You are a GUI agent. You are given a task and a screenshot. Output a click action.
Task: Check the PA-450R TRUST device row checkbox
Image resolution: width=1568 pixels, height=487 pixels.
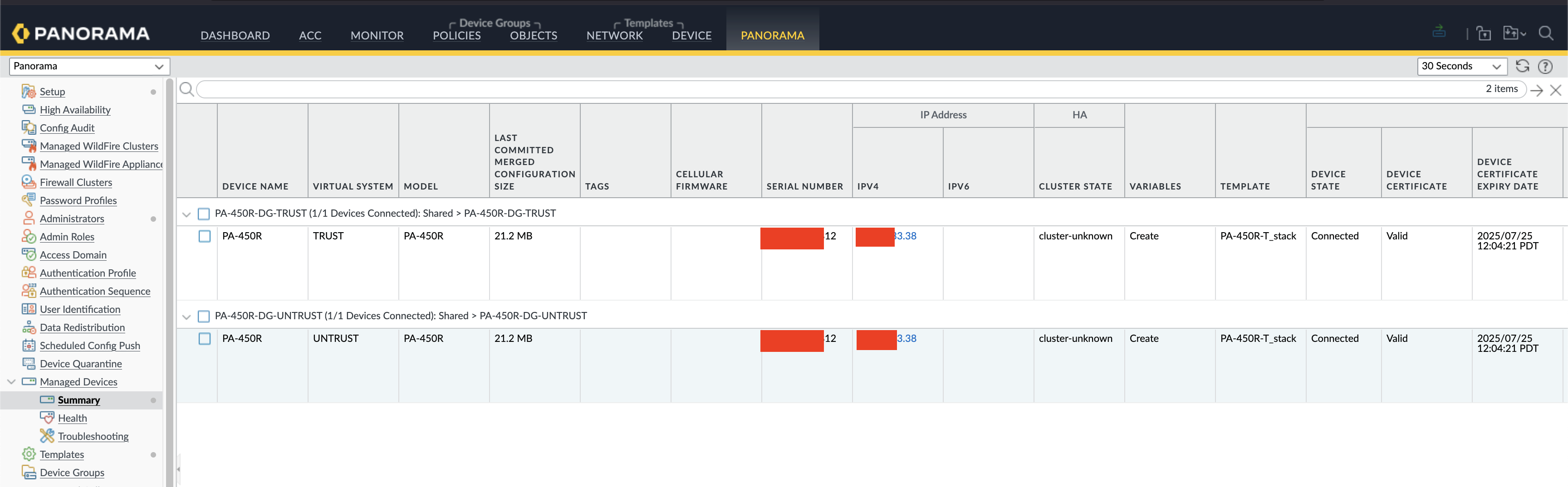[205, 236]
